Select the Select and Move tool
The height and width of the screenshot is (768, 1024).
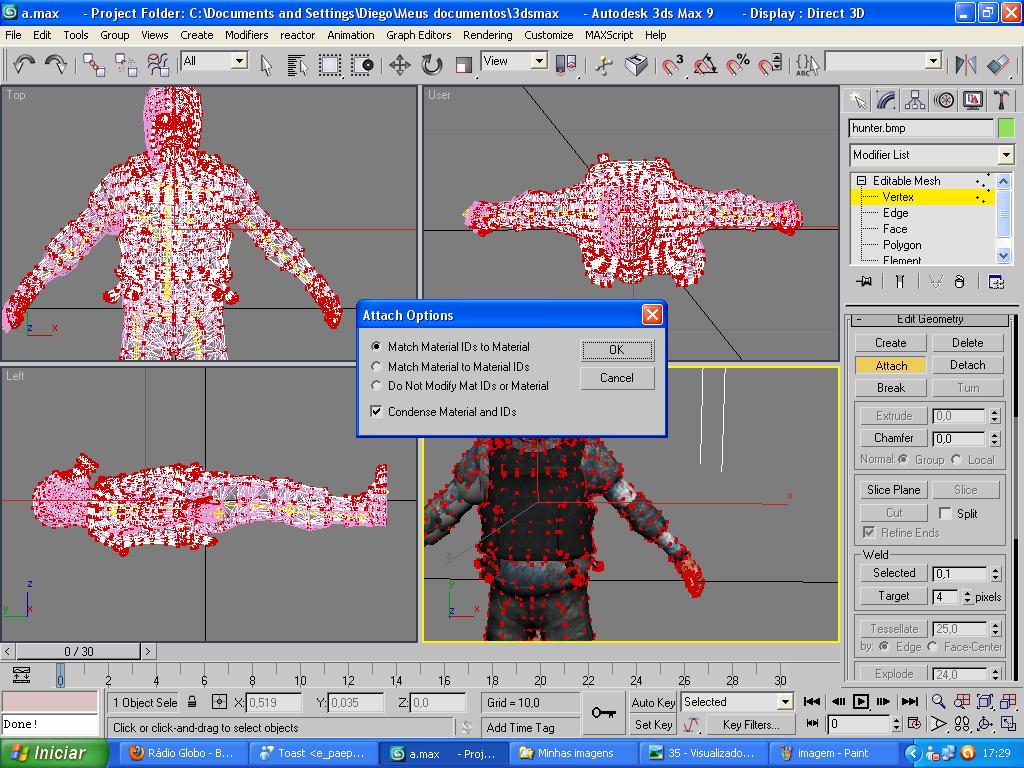[399, 65]
